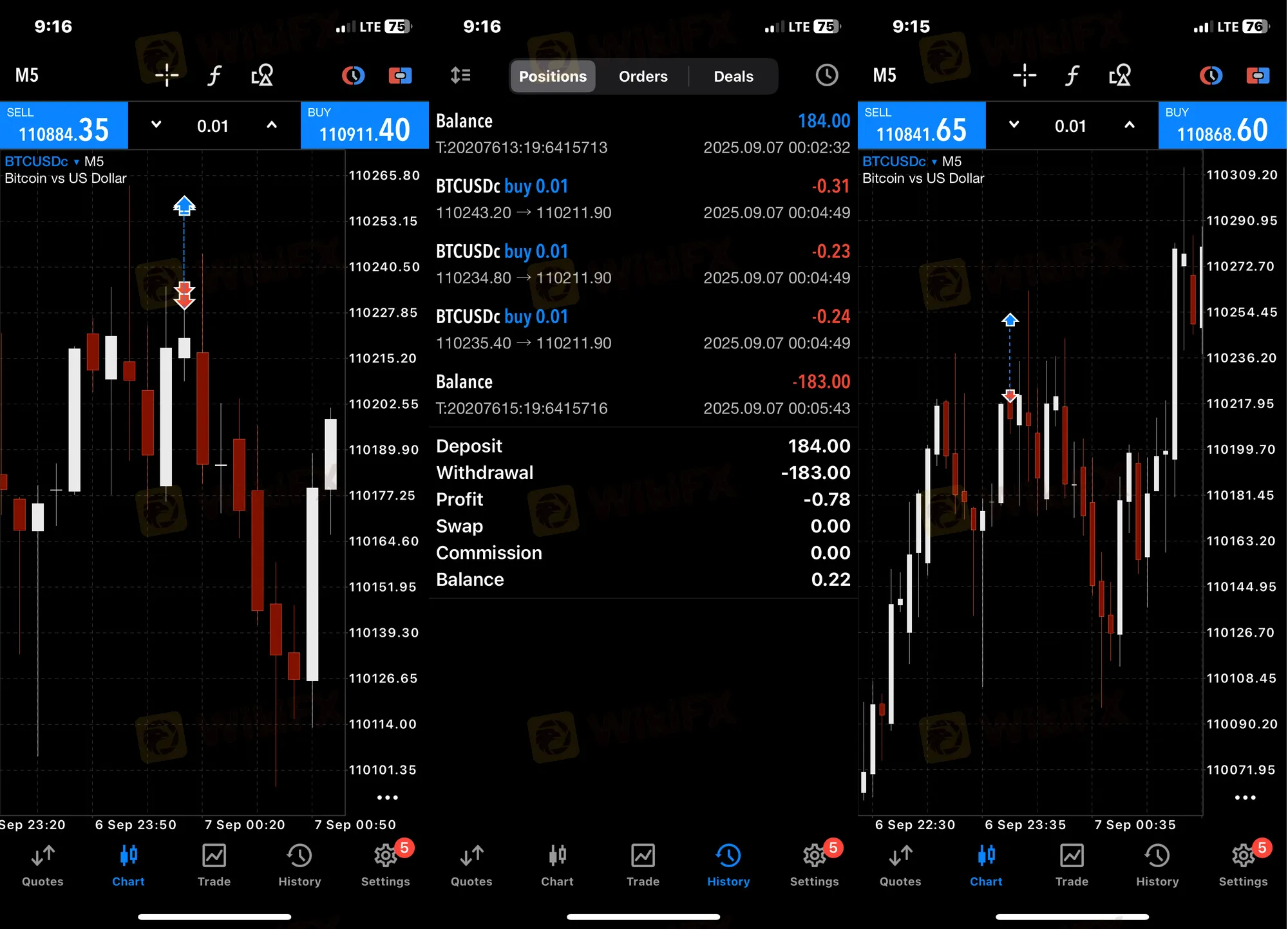Decrease lot volume arrow on left chart

pyautogui.click(x=156, y=125)
